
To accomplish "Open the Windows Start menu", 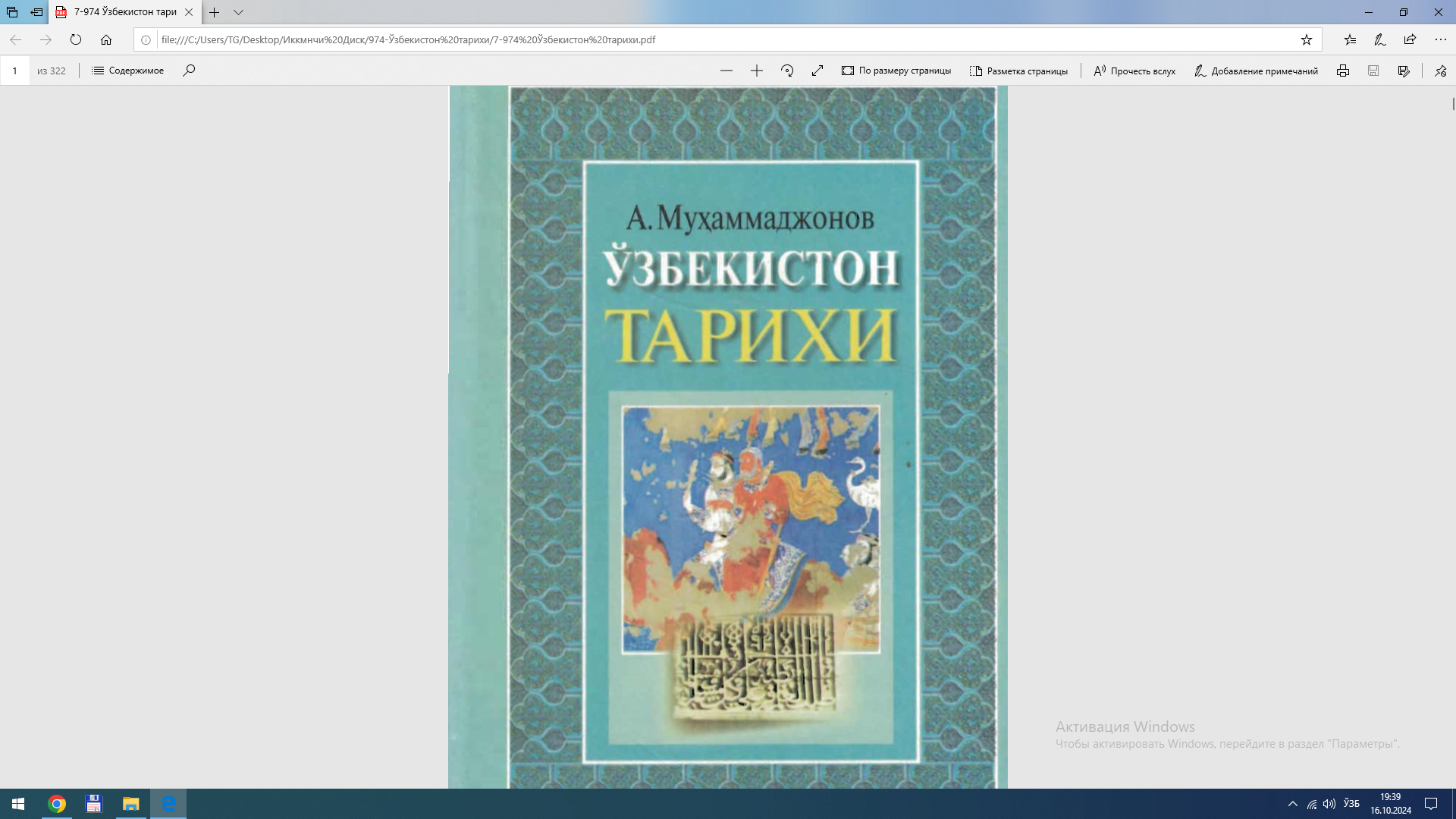I will point(18,804).
